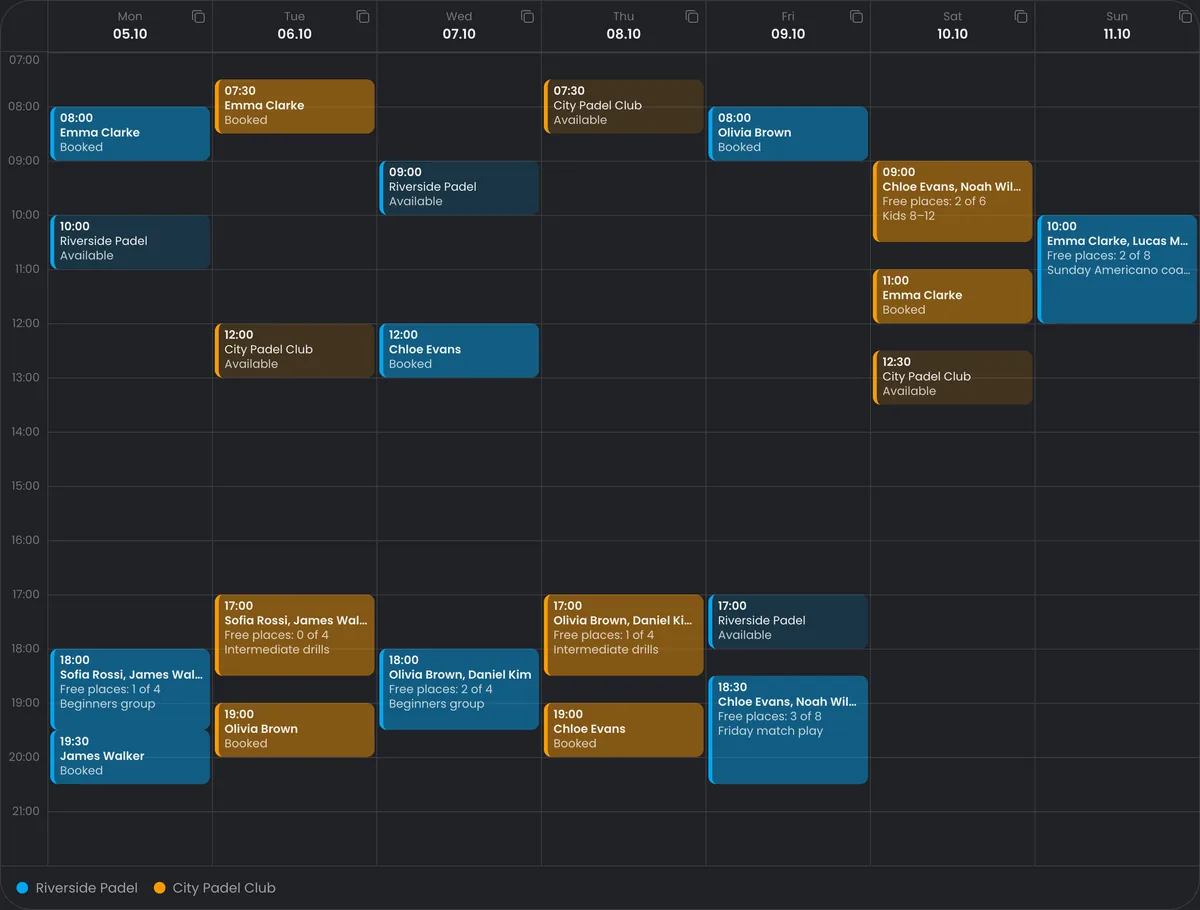Open Monday 10:00 Riverside Padel available slot
Viewport: 1200px width, 910px height.
click(130, 242)
